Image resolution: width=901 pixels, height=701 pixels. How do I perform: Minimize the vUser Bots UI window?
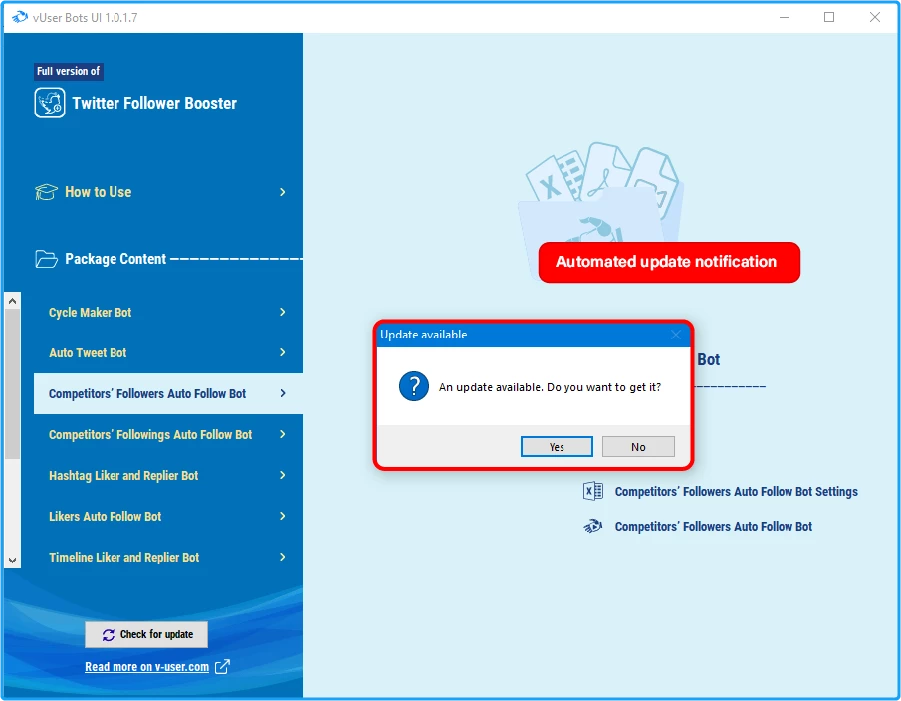point(784,17)
